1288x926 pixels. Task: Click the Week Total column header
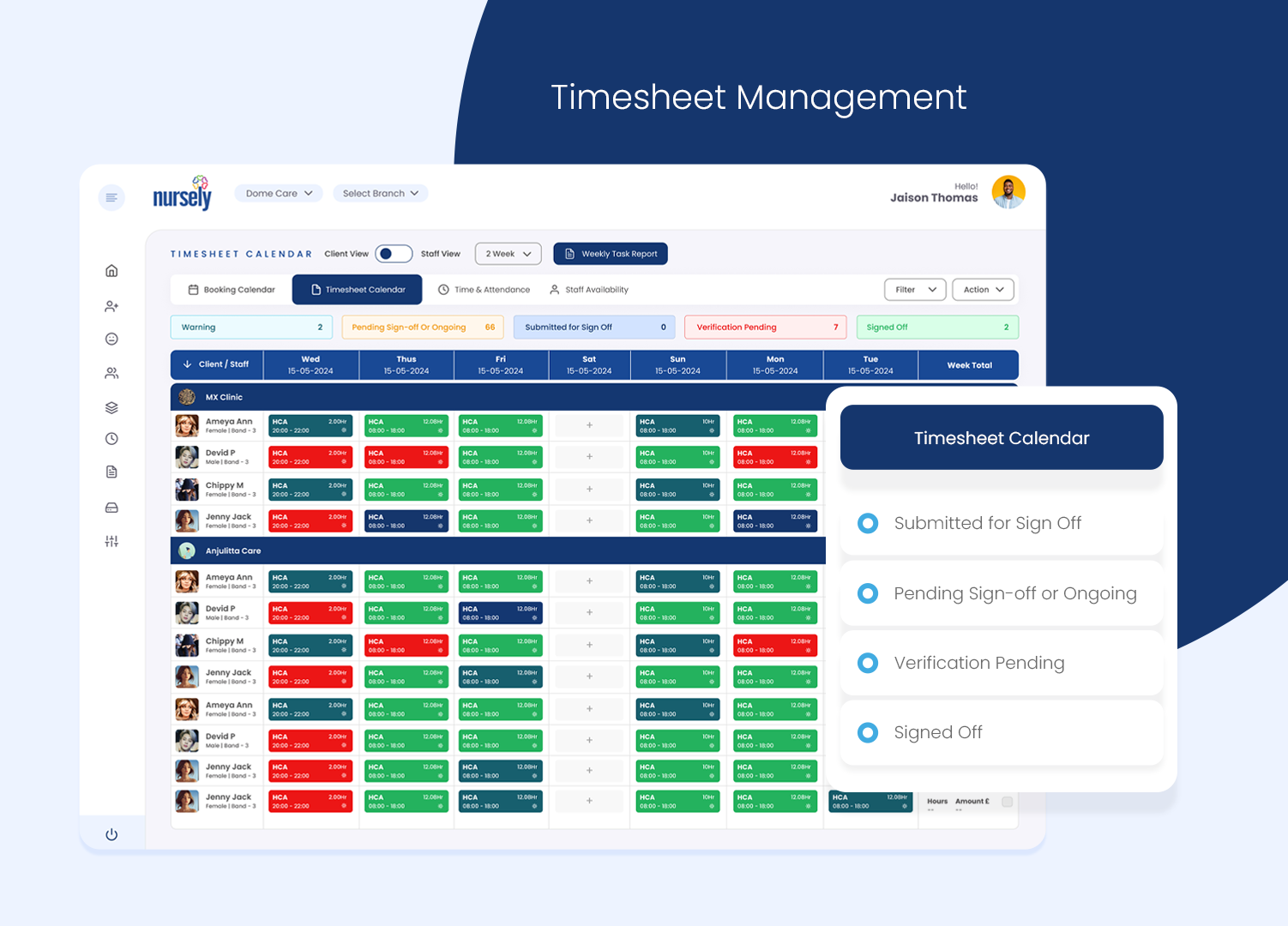[x=969, y=365]
